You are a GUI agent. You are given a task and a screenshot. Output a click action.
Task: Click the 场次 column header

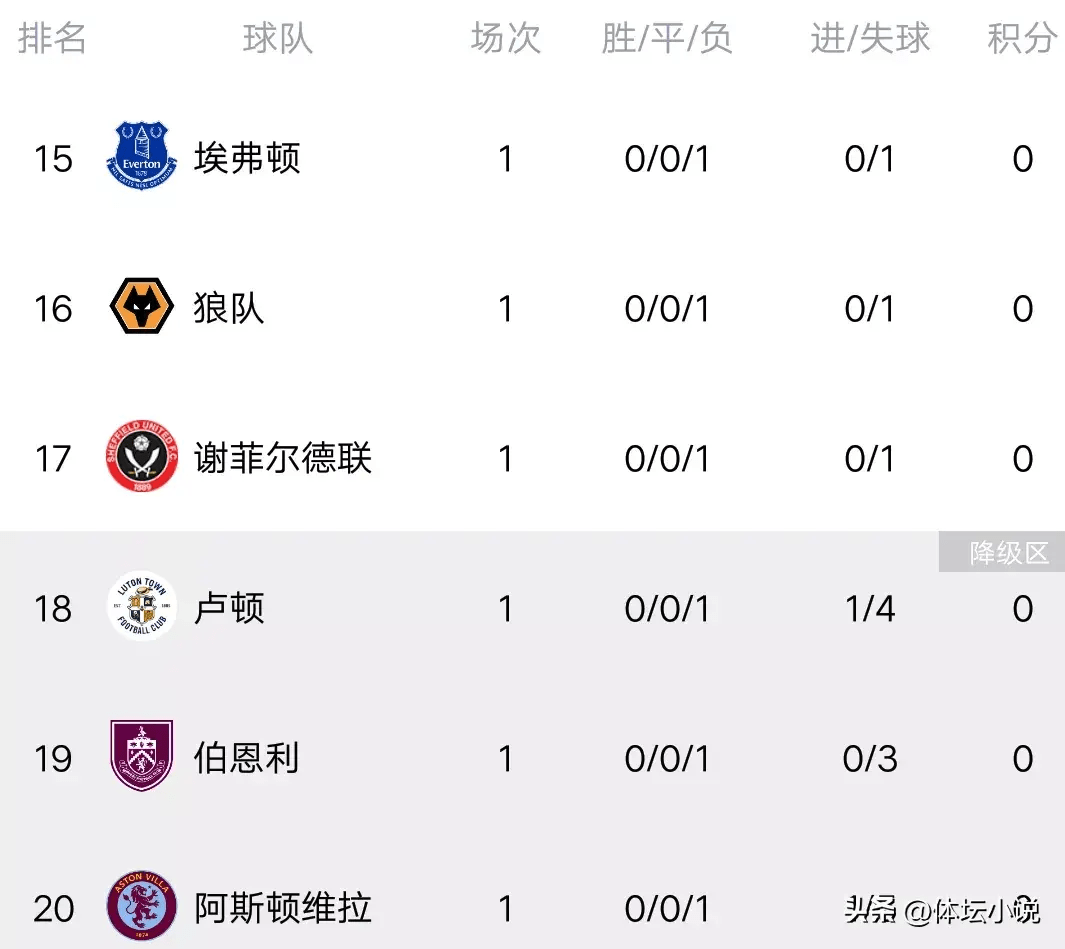pyautogui.click(x=506, y=38)
